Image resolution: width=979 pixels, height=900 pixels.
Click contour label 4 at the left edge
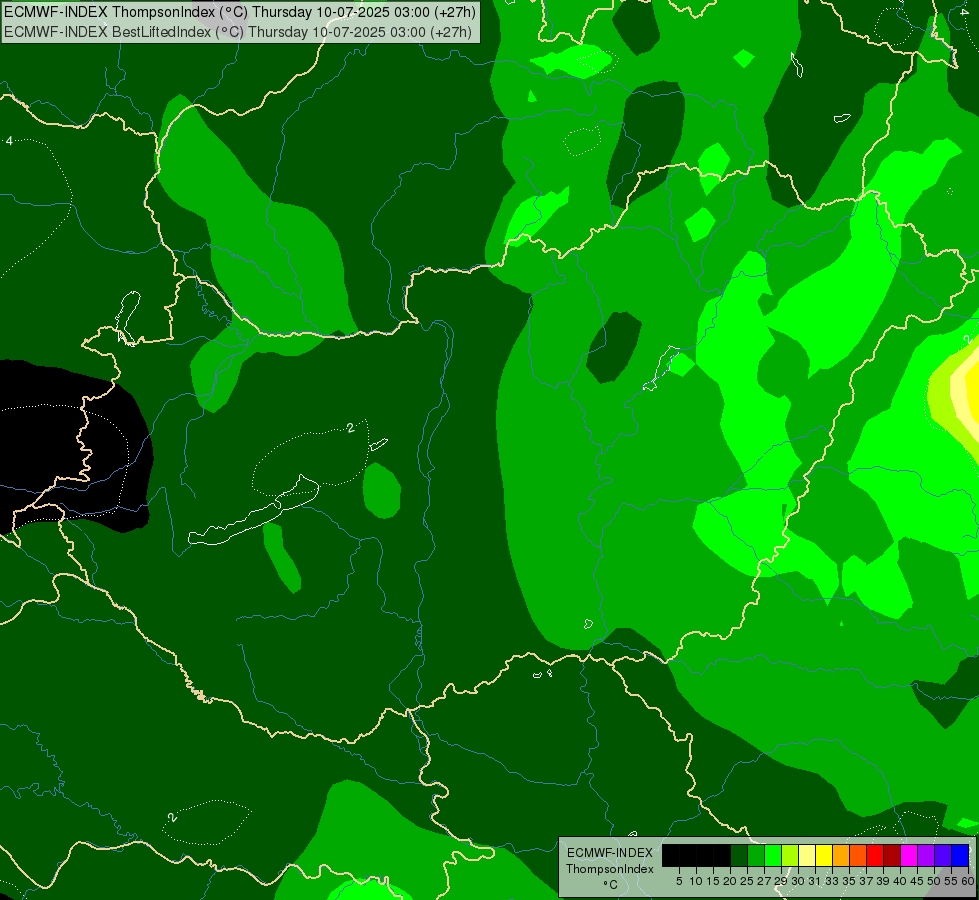(x=9, y=141)
